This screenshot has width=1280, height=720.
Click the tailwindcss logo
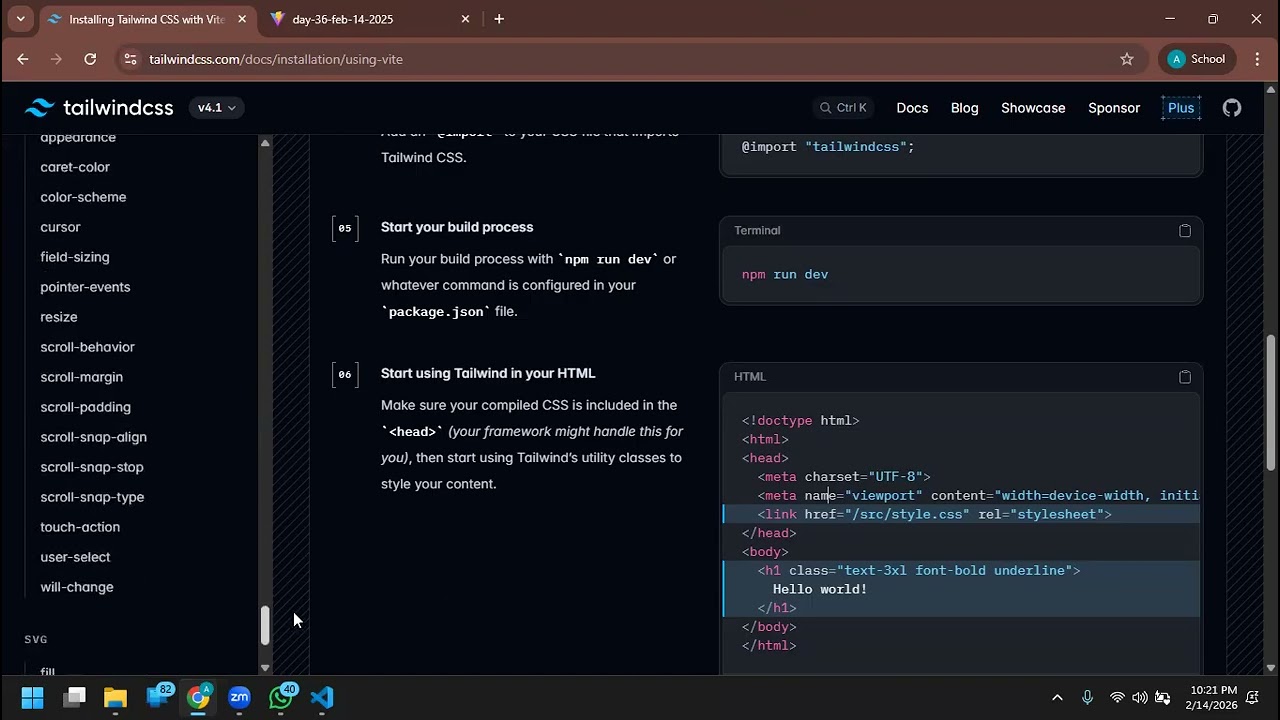tap(99, 108)
